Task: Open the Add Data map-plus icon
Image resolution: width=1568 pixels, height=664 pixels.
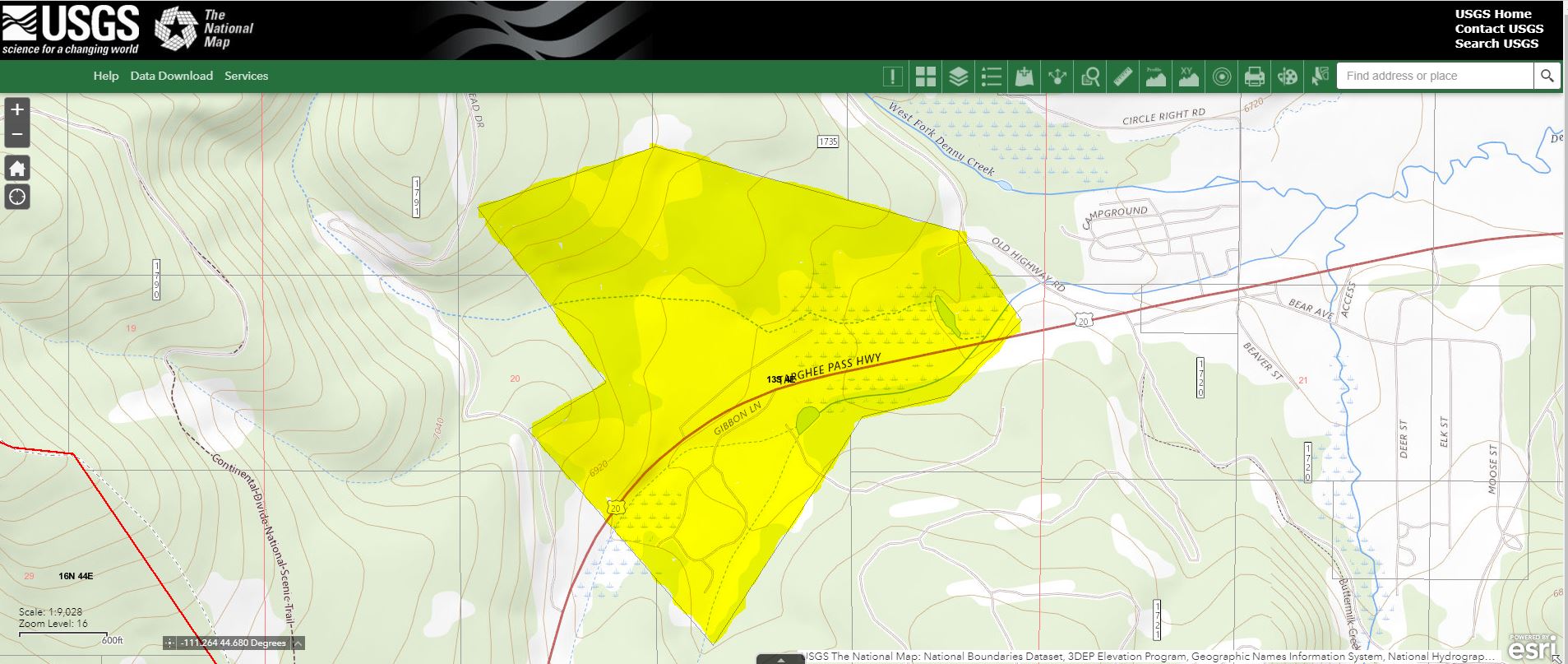Action: [1025, 77]
